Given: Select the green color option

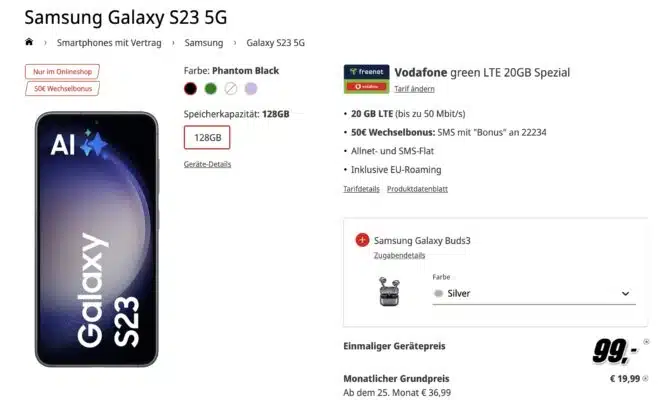Looking at the screenshot, I should pyautogui.click(x=210, y=88).
